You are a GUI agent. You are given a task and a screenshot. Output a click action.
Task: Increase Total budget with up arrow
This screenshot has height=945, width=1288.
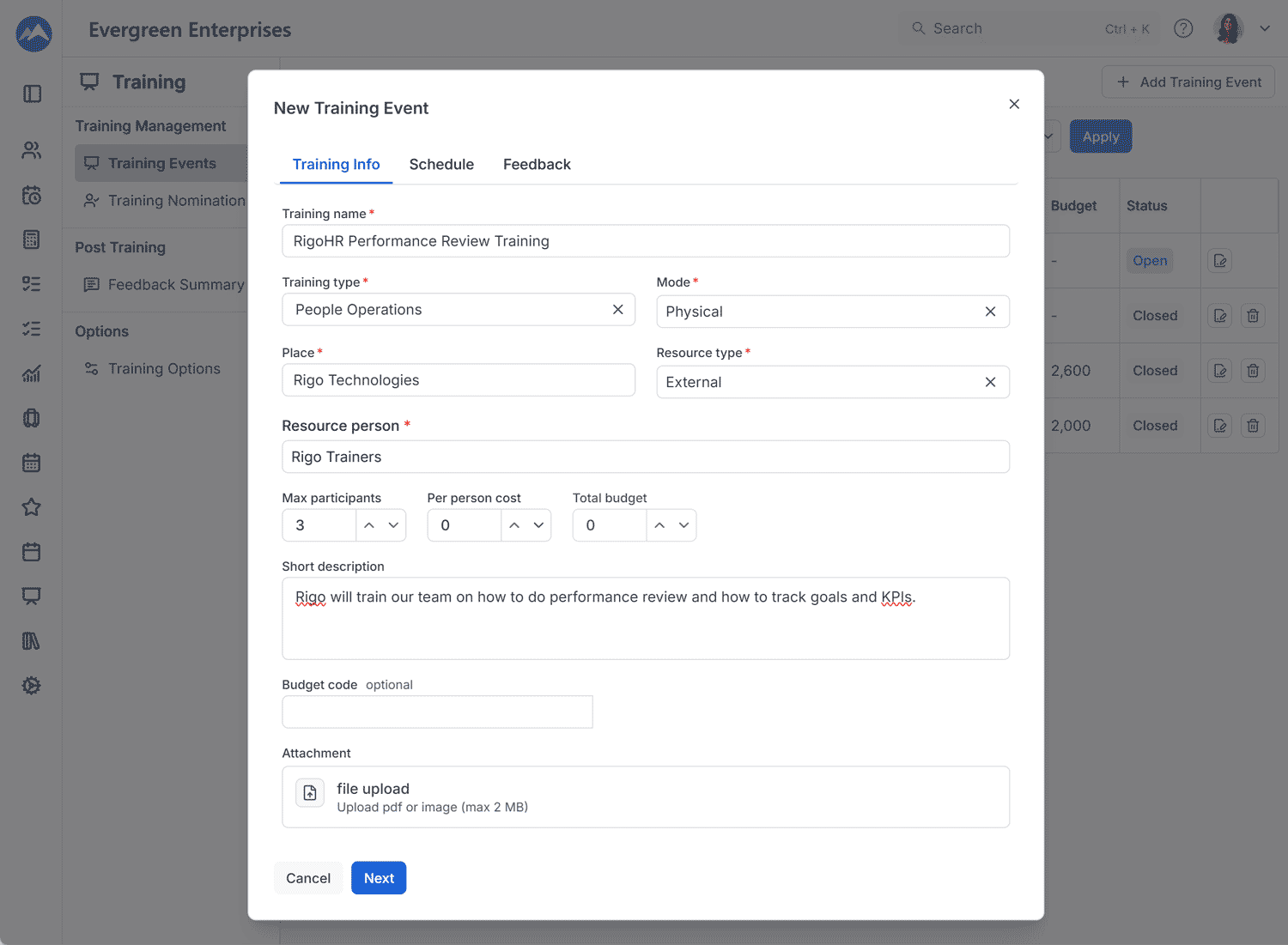pos(659,525)
